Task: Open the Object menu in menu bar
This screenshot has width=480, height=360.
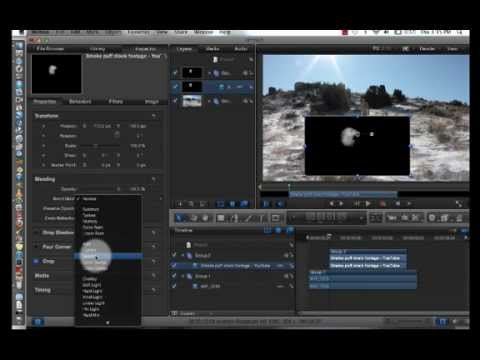Action: [113, 33]
